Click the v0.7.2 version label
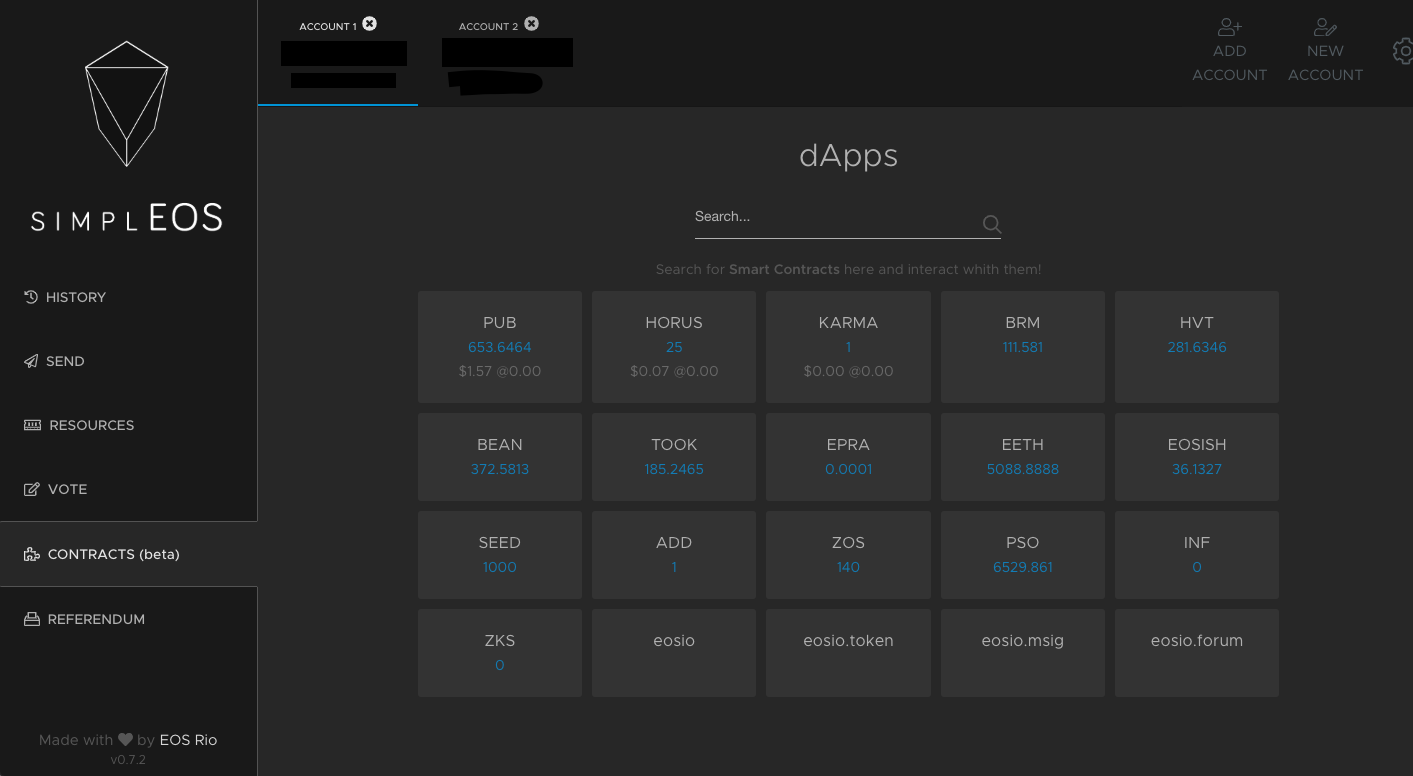Image resolution: width=1413 pixels, height=776 pixels. click(x=128, y=760)
